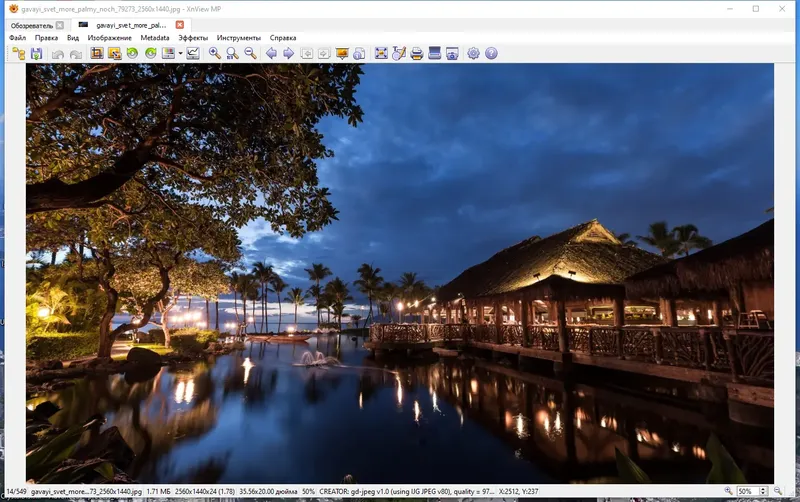Rotate image counterclockwise using toolbar icon
Screen dimensions: 800x502
pyautogui.click(x=132, y=53)
